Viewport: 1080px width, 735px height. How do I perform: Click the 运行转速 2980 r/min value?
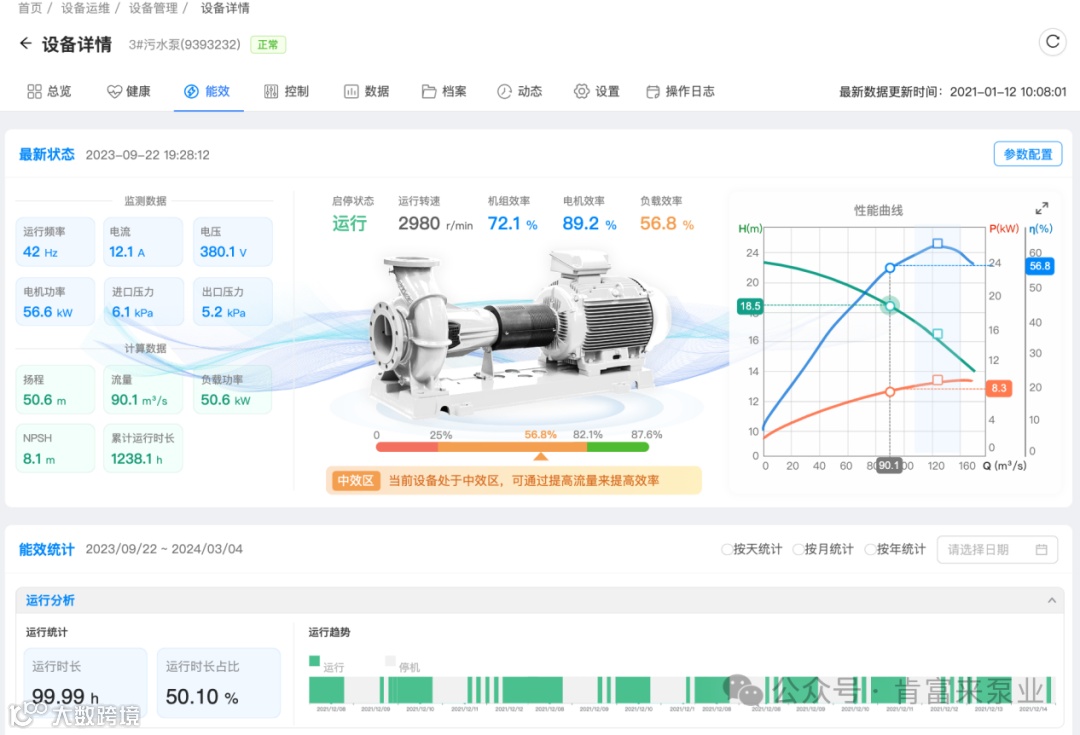tap(435, 223)
